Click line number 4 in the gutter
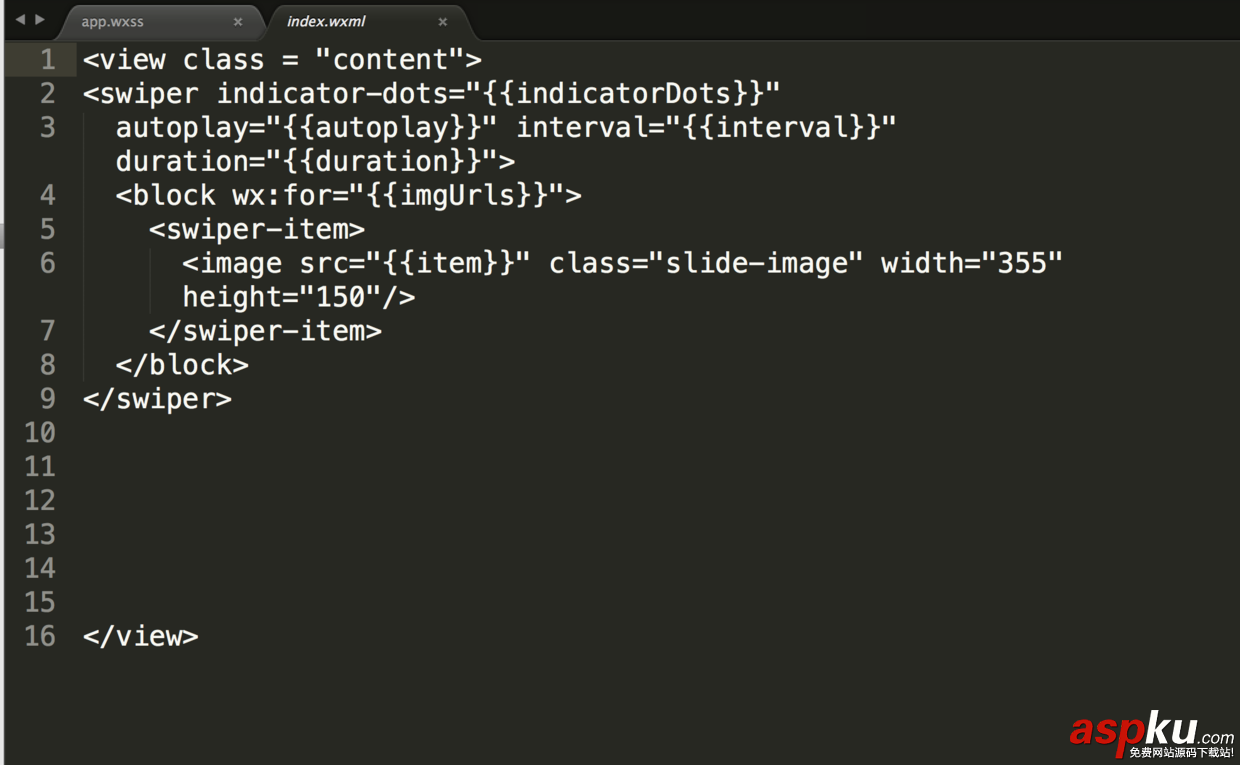The height and width of the screenshot is (765, 1240). 47,195
